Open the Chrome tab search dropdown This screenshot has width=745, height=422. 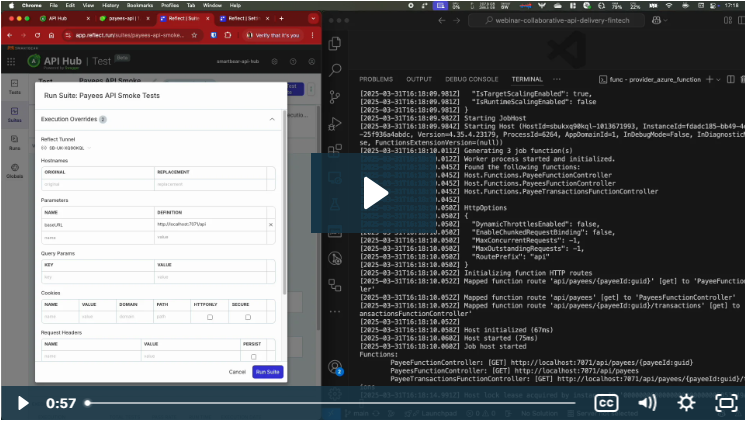[313, 19]
